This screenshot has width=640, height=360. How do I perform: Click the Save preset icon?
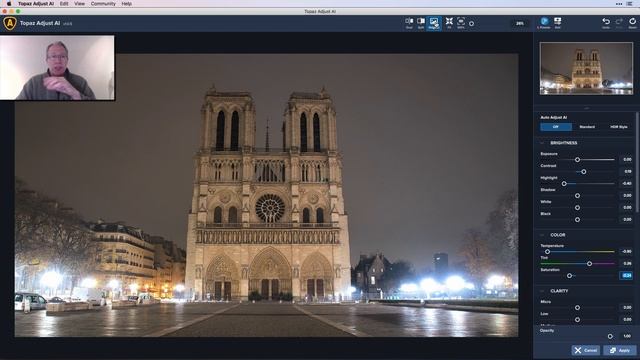[x=558, y=23]
